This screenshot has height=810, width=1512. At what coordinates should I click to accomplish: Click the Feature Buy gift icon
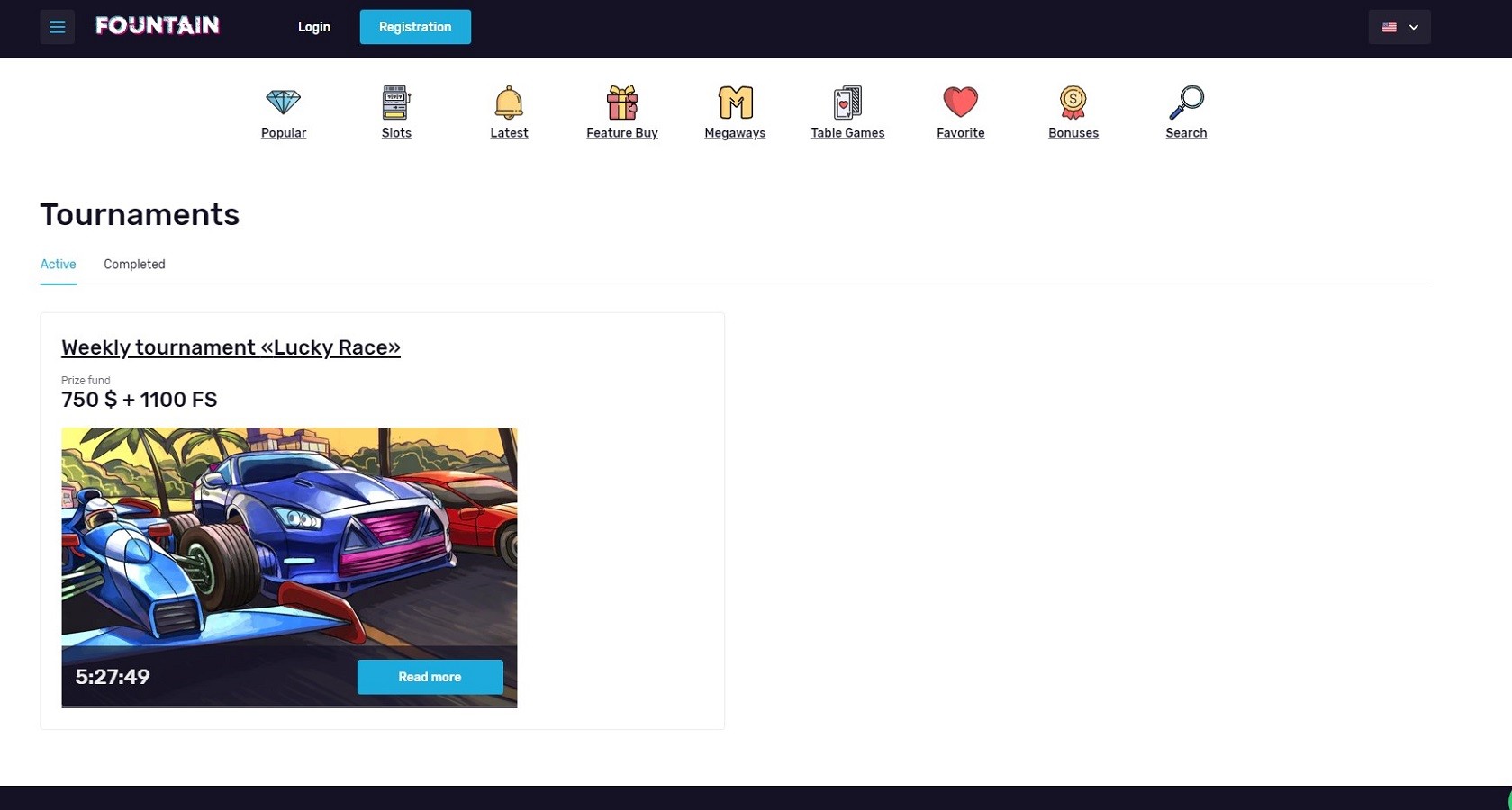point(622,102)
